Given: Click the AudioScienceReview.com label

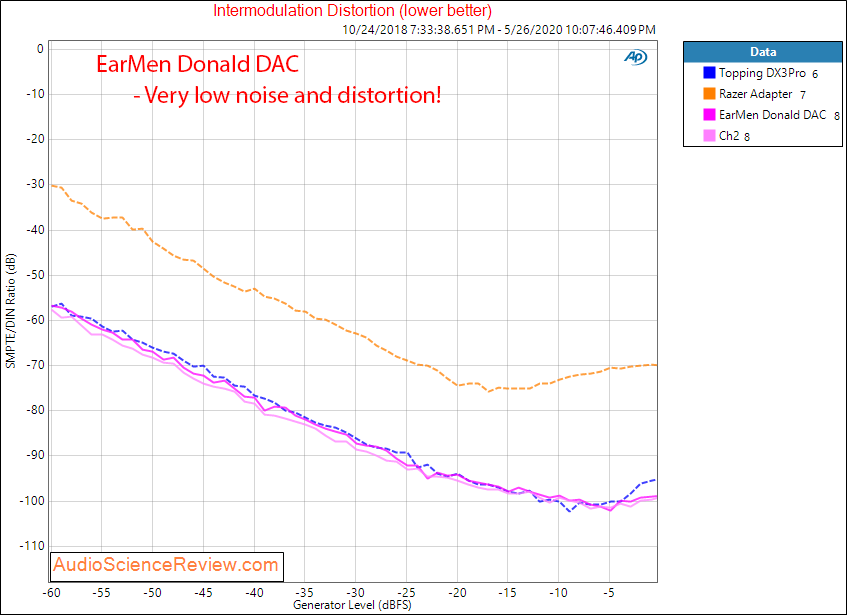Looking at the screenshot, I should pos(166,565).
